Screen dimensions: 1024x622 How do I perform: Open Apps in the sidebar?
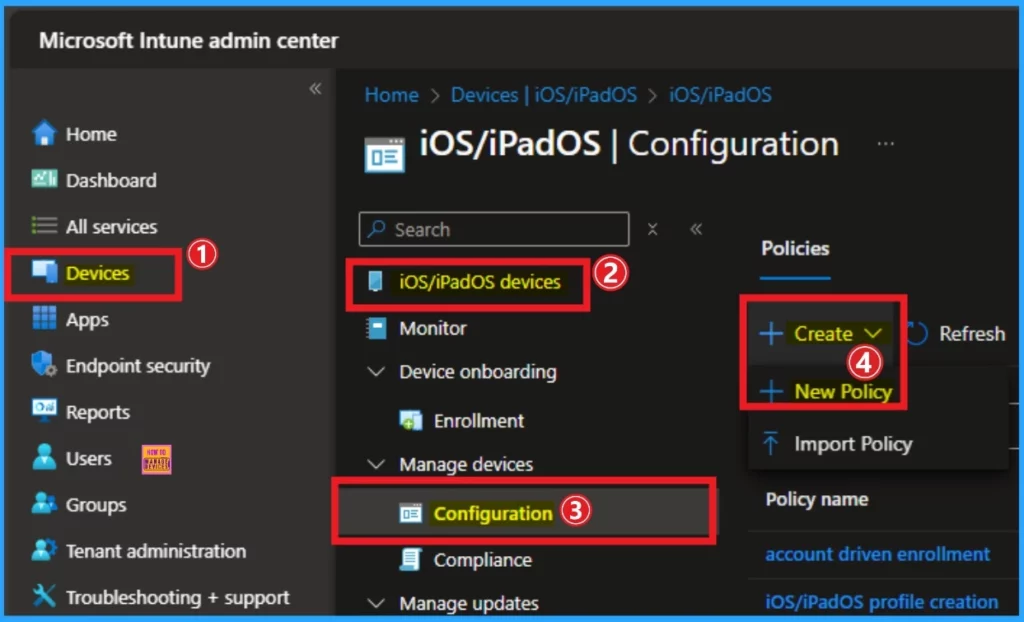[x=88, y=319]
